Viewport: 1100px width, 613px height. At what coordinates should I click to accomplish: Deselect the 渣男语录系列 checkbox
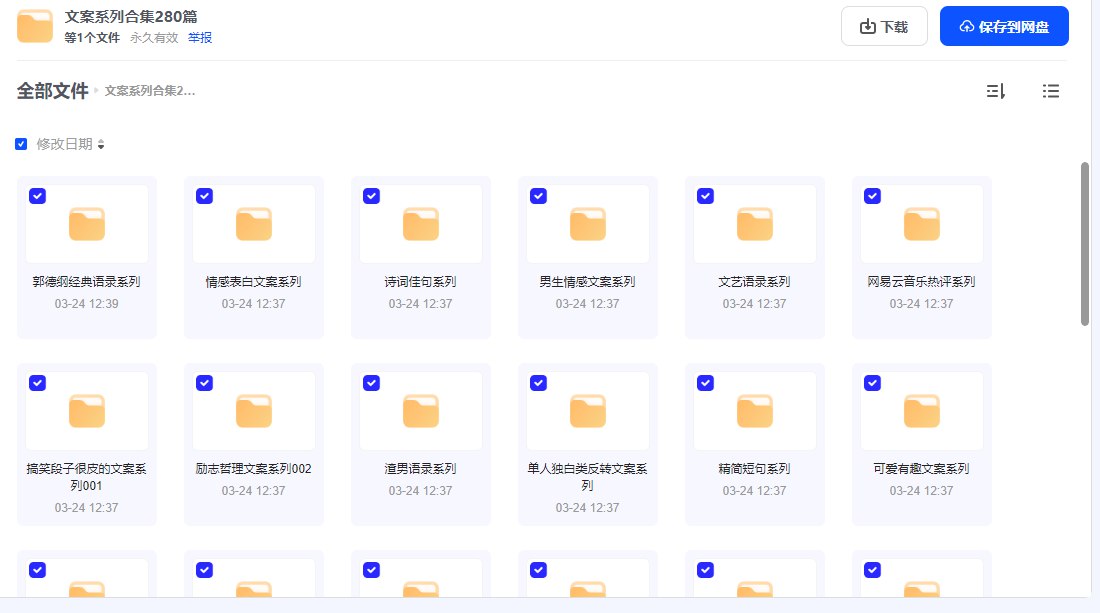pyautogui.click(x=371, y=383)
